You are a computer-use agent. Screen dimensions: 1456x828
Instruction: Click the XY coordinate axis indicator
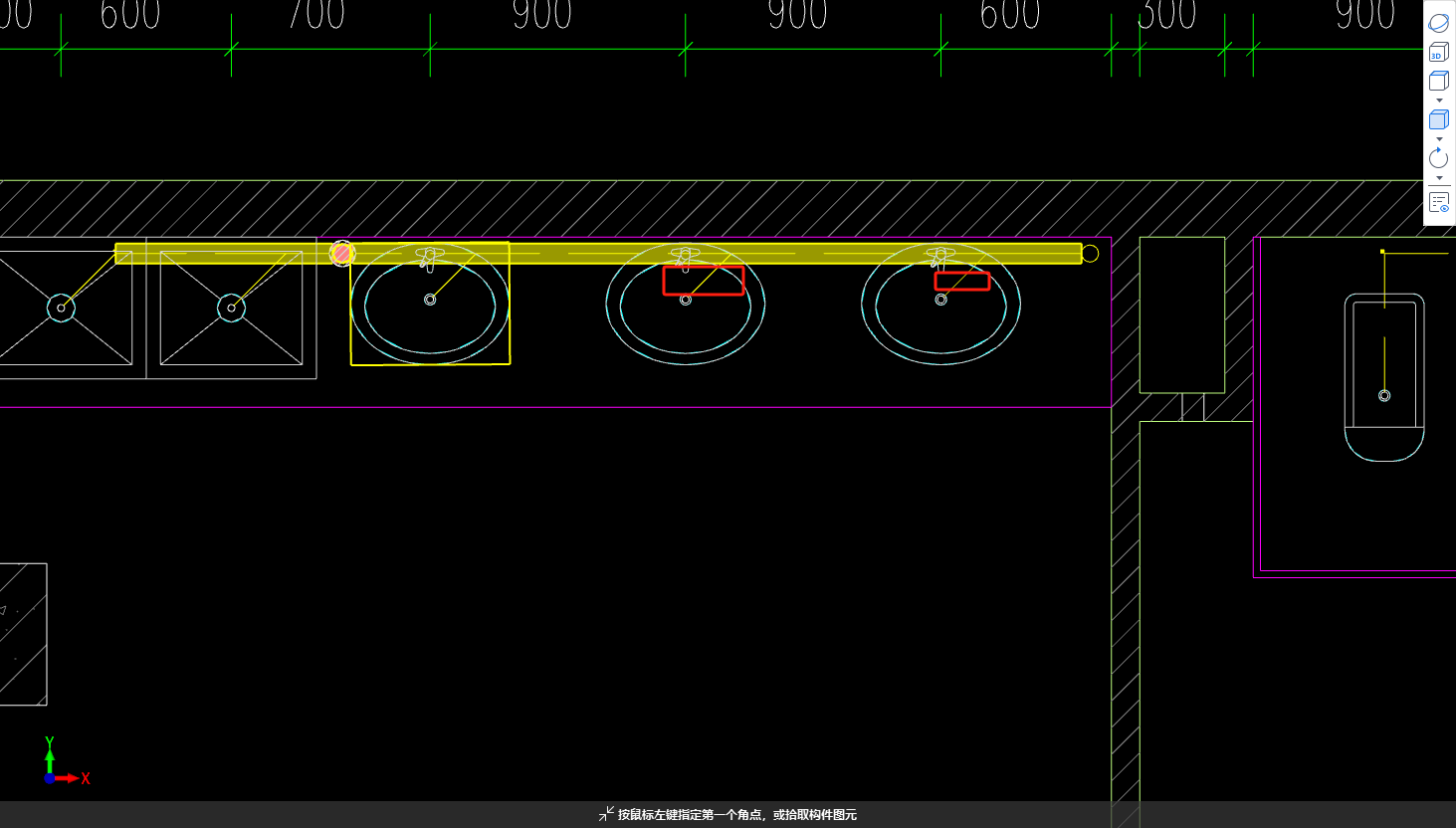tap(66, 761)
